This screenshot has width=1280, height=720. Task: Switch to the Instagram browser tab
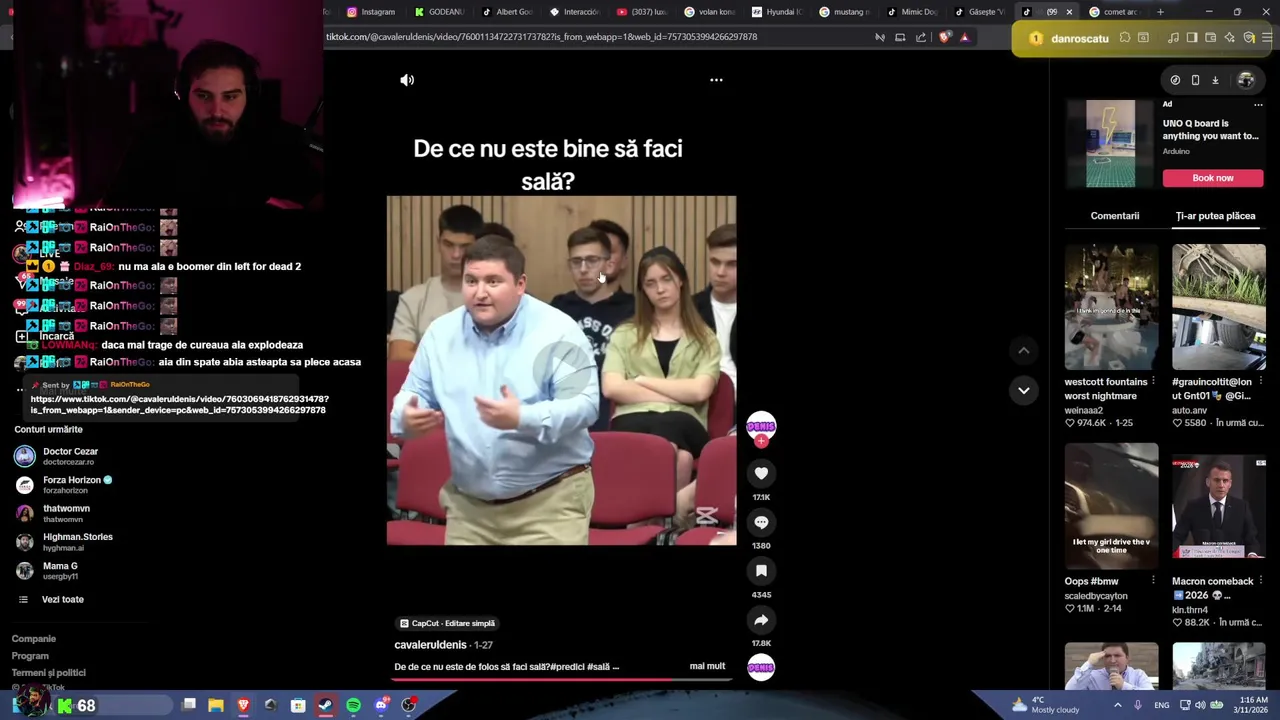click(x=370, y=12)
